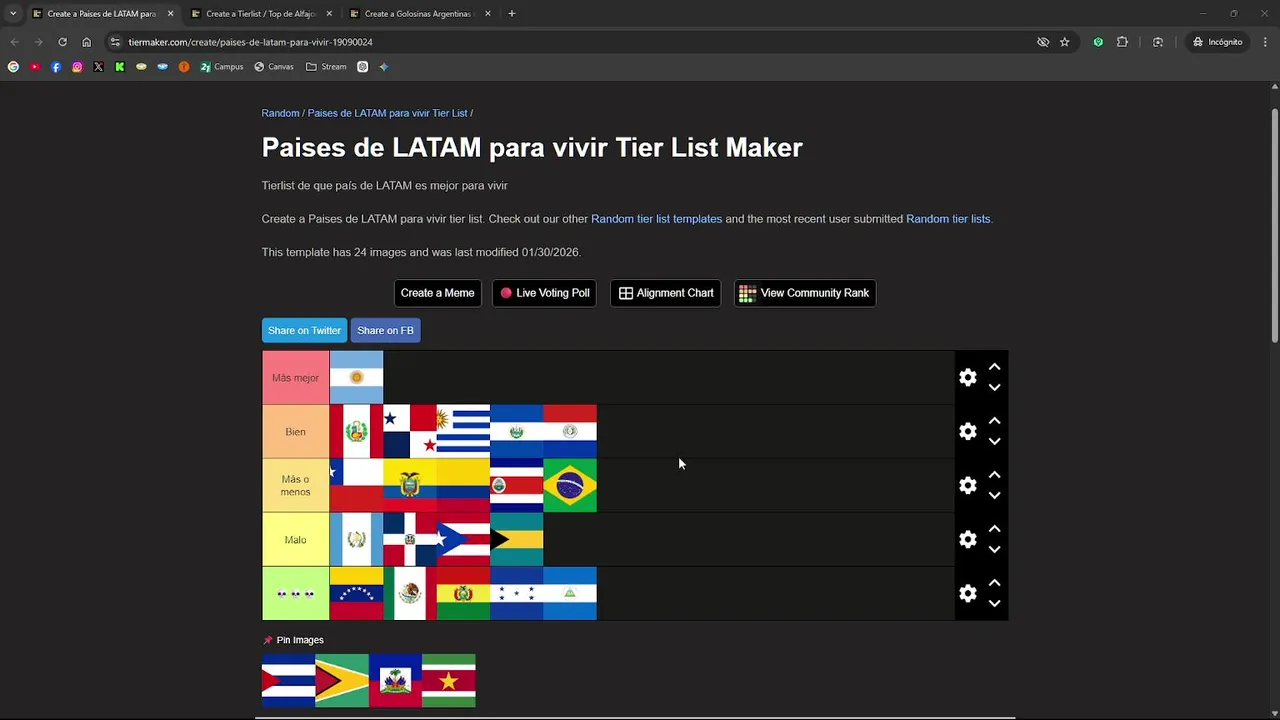Select the Brazil flag in Más o menos row
The width and height of the screenshot is (1280, 720).
click(x=570, y=486)
